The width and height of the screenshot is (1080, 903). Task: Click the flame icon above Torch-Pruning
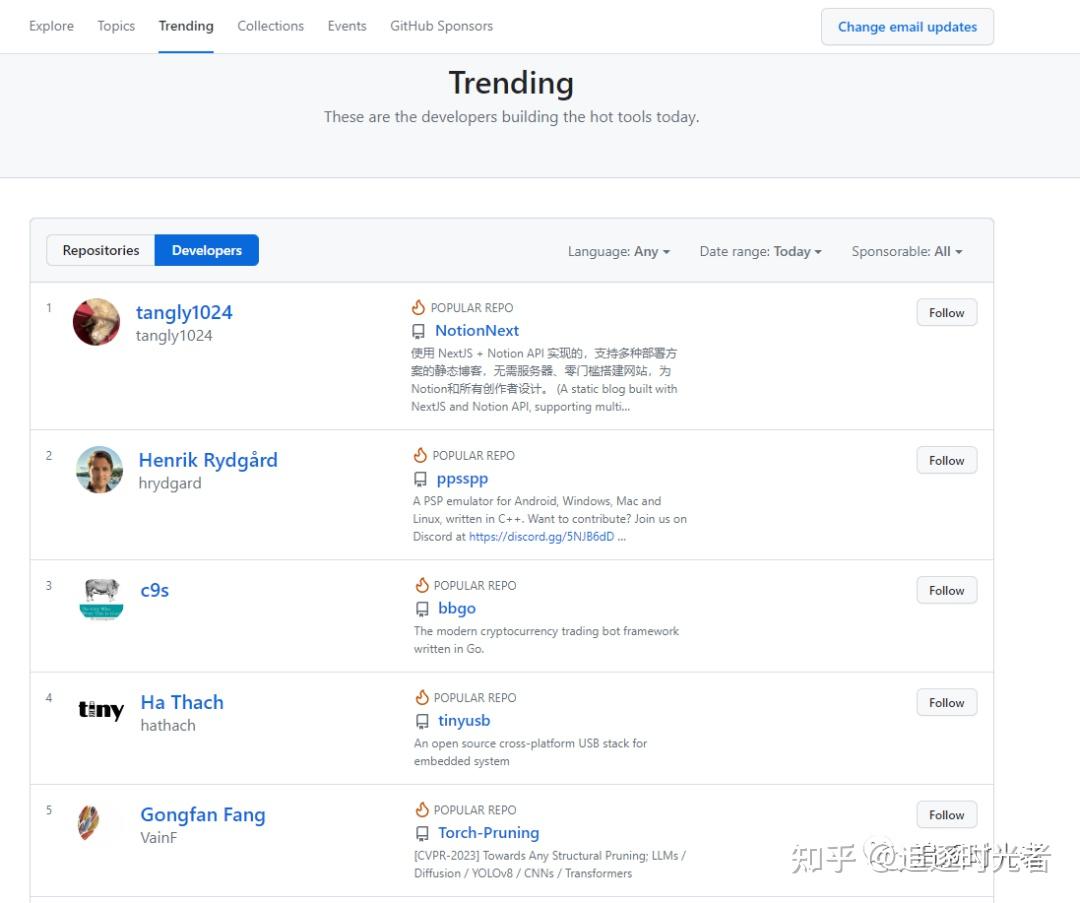422,809
